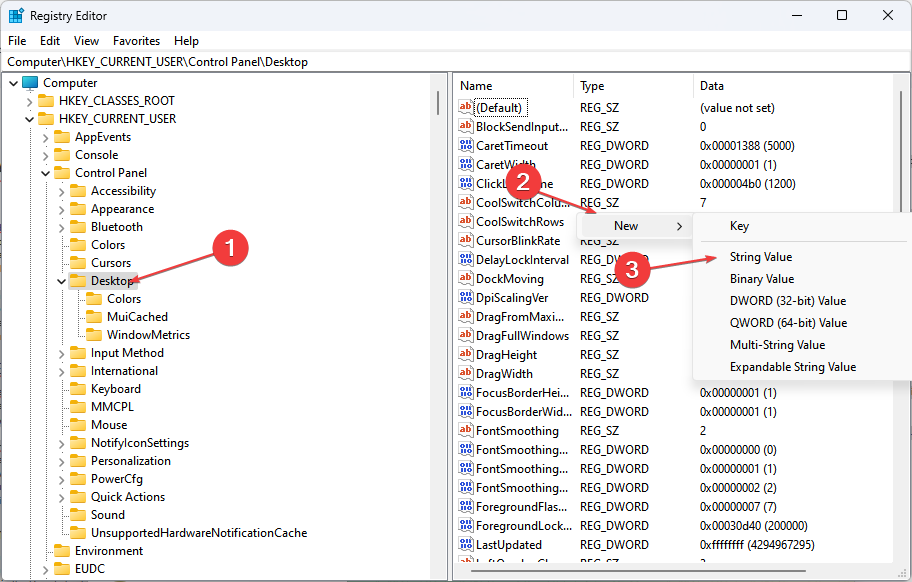The image size is (912, 582).
Task: Open the (Default) registry value
Action: pyautogui.click(x=505, y=107)
